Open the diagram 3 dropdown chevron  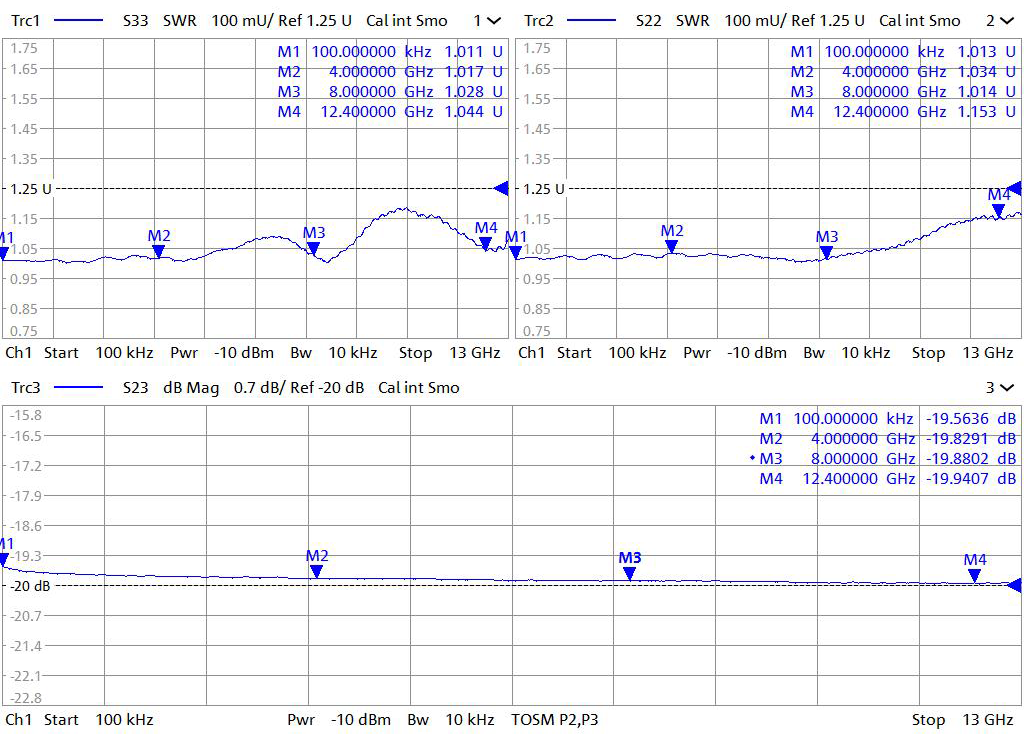1006,387
